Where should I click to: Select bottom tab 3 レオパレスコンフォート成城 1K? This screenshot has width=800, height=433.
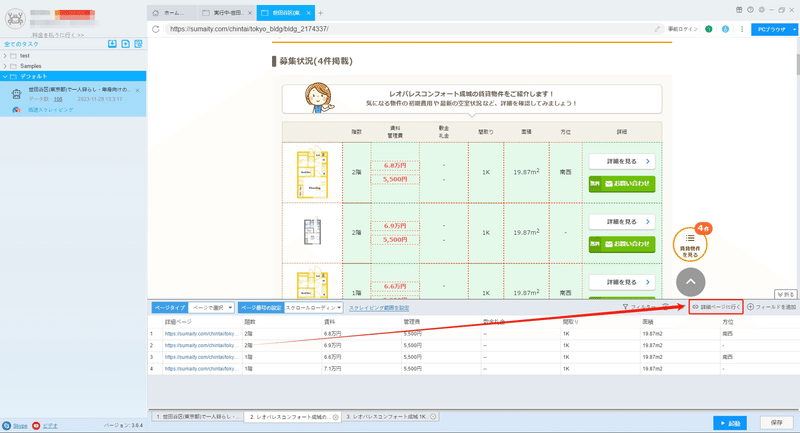pos(391,417)
